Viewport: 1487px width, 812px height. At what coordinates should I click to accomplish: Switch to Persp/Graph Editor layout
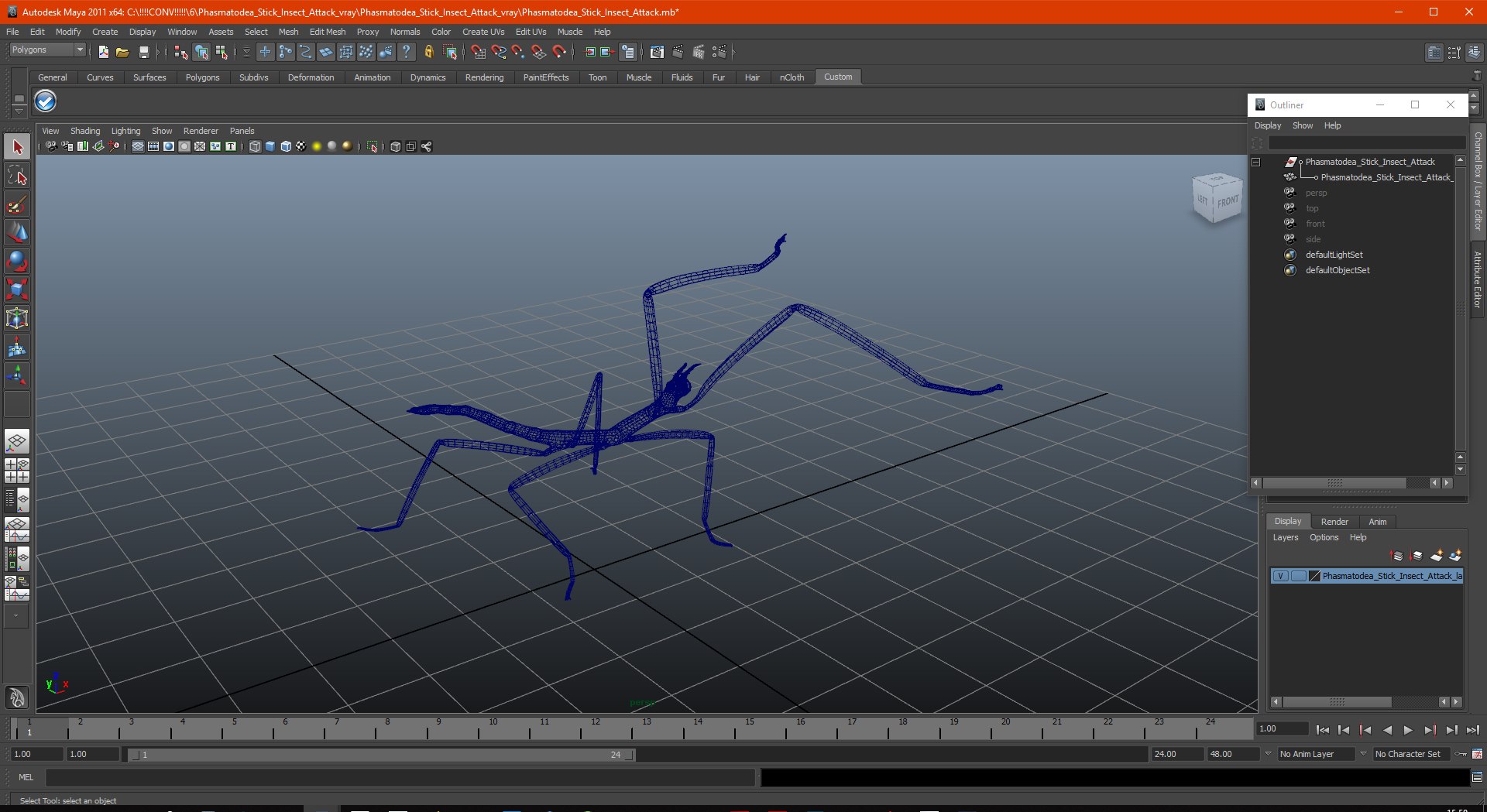pos(17,529)
